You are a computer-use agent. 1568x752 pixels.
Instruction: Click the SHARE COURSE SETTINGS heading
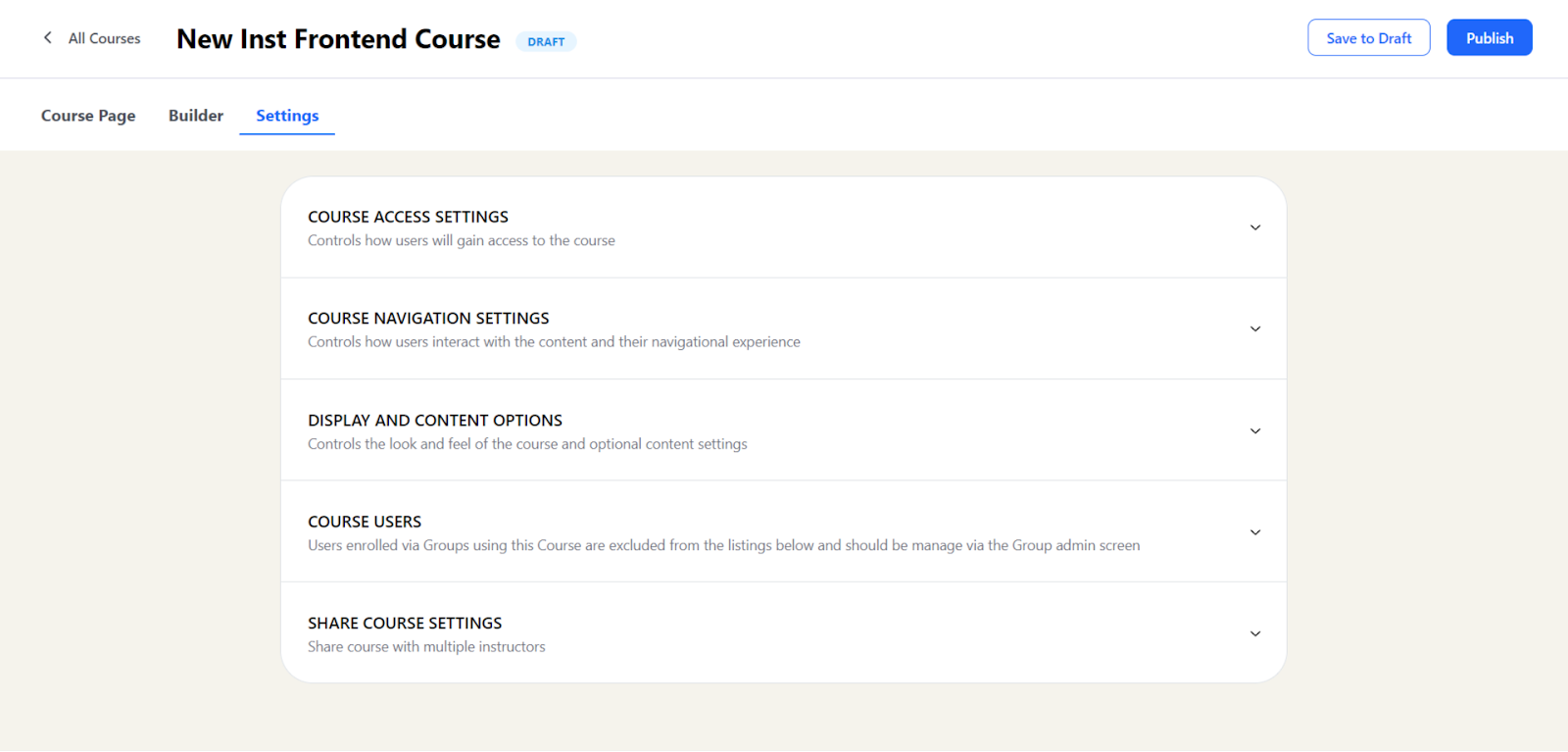pyautogui.click(x=405, y=624)
